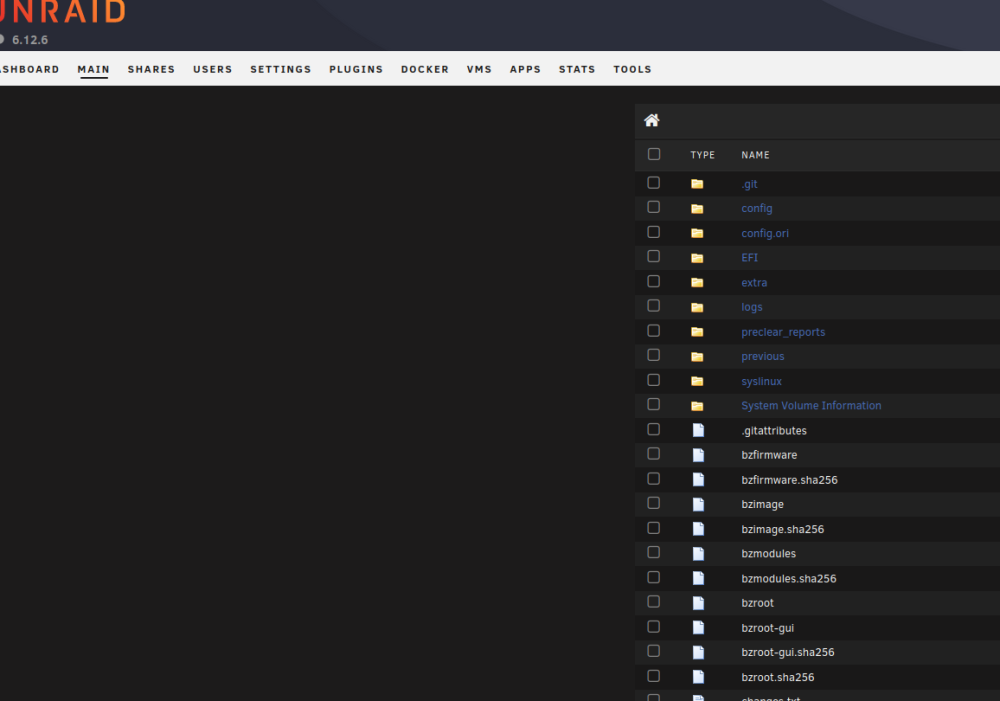The image size is (1000, 701).
Task: Click the bzfirmware file name
Action: [x=769, y=455]
